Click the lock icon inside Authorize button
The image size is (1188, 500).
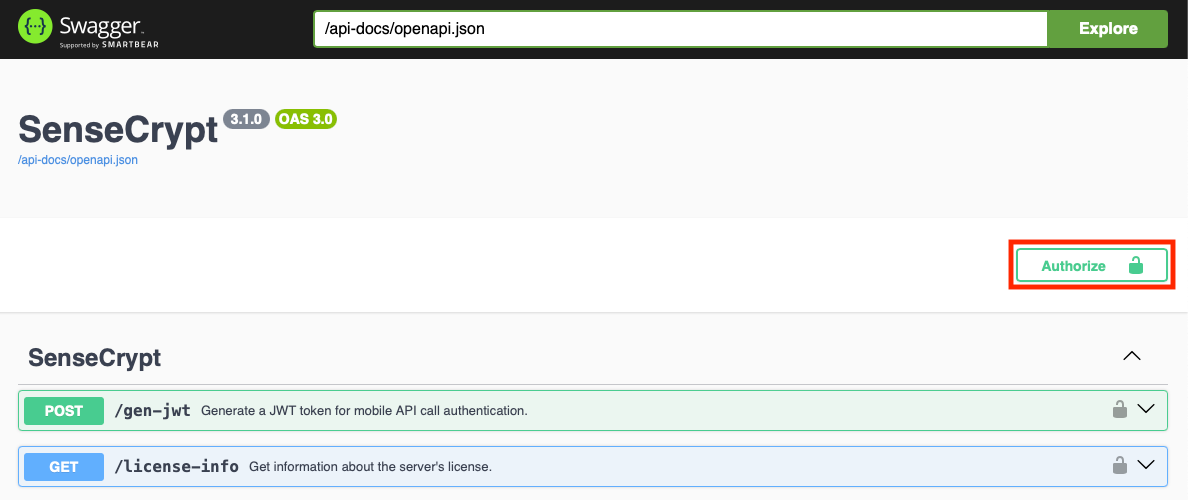(x=1135, y=266)
